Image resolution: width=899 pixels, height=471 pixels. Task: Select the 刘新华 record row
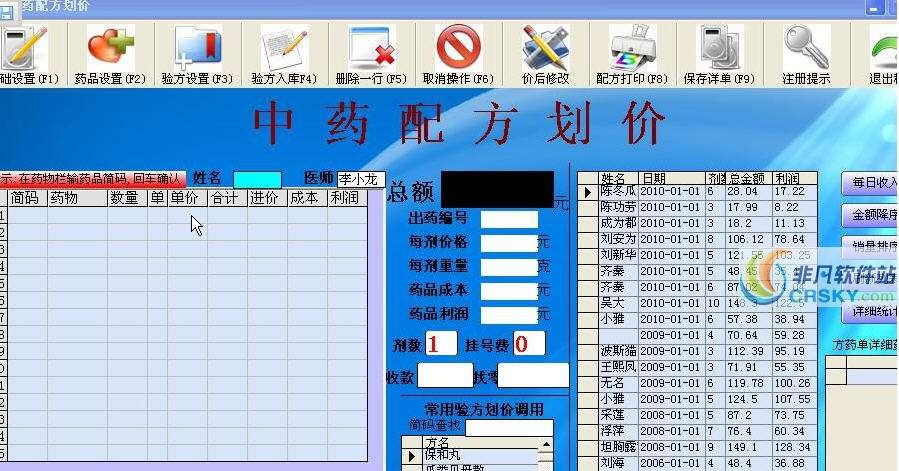pyautogui.click(x=697, y=255)
